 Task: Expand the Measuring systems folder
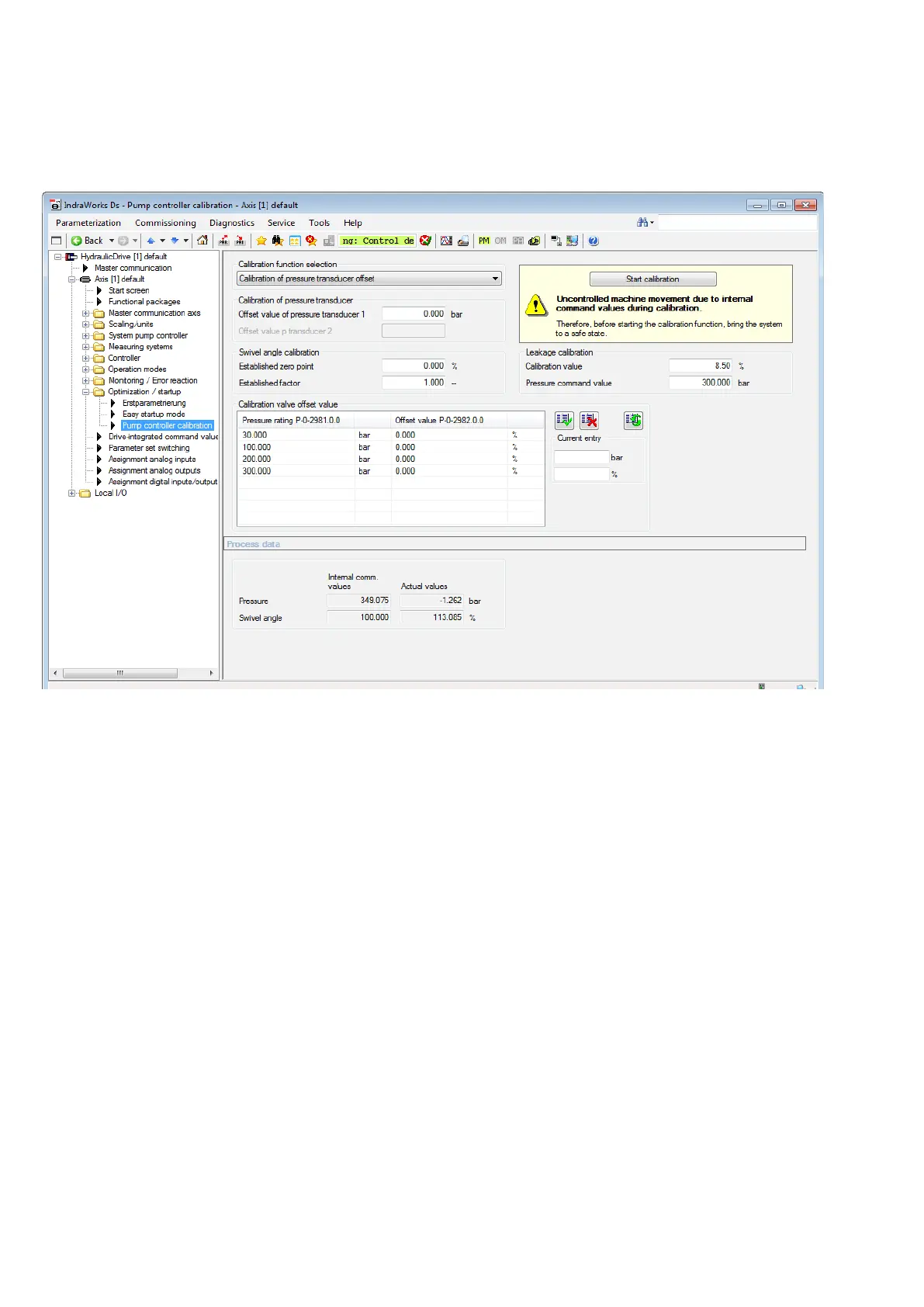point(85,347)
